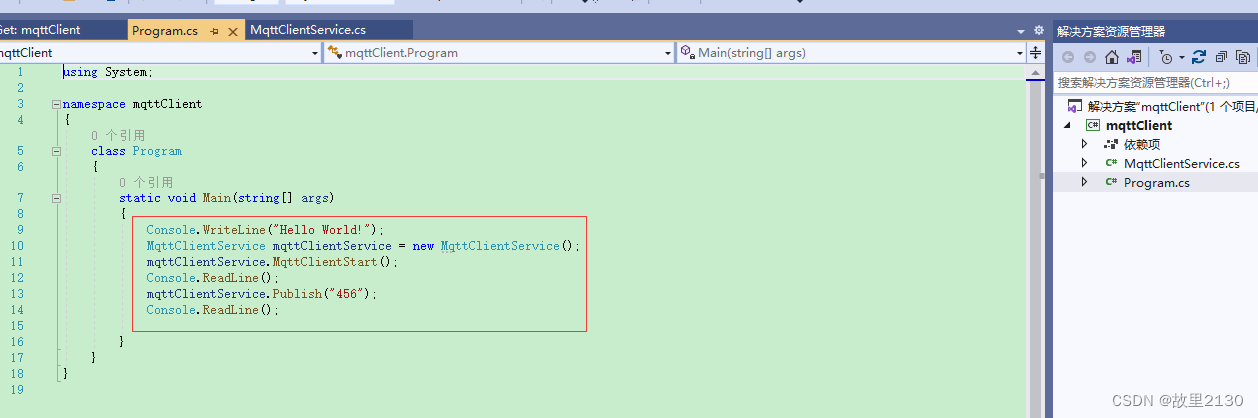Open pending changes filter clock icon
Viewport: 1258px width, 418px height.
pos(1165,57)
